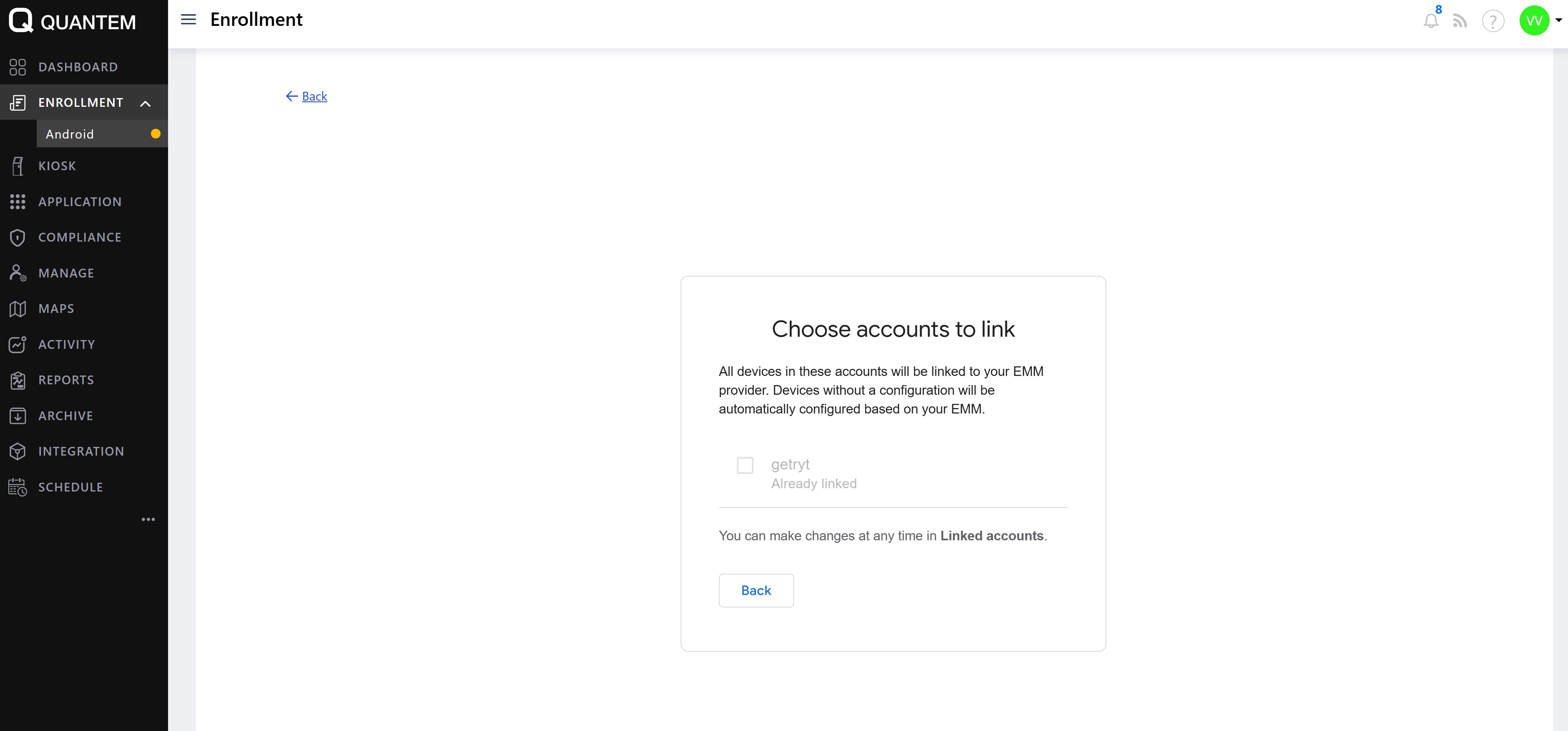This screenshot has height=731, width=1568.
Task: Click the Kiosk sidebar icon
Action: tap(18, 166)
